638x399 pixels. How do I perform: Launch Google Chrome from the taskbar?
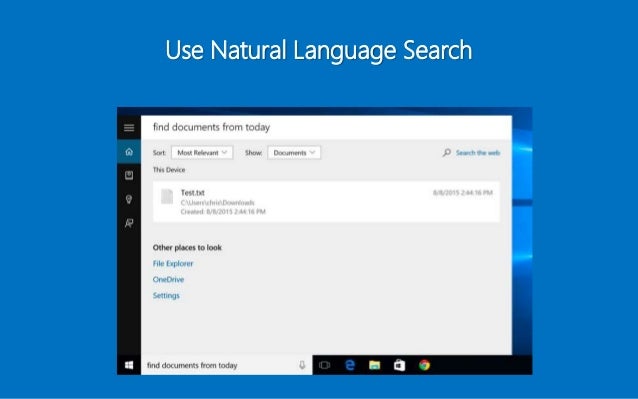pos(424,365)
